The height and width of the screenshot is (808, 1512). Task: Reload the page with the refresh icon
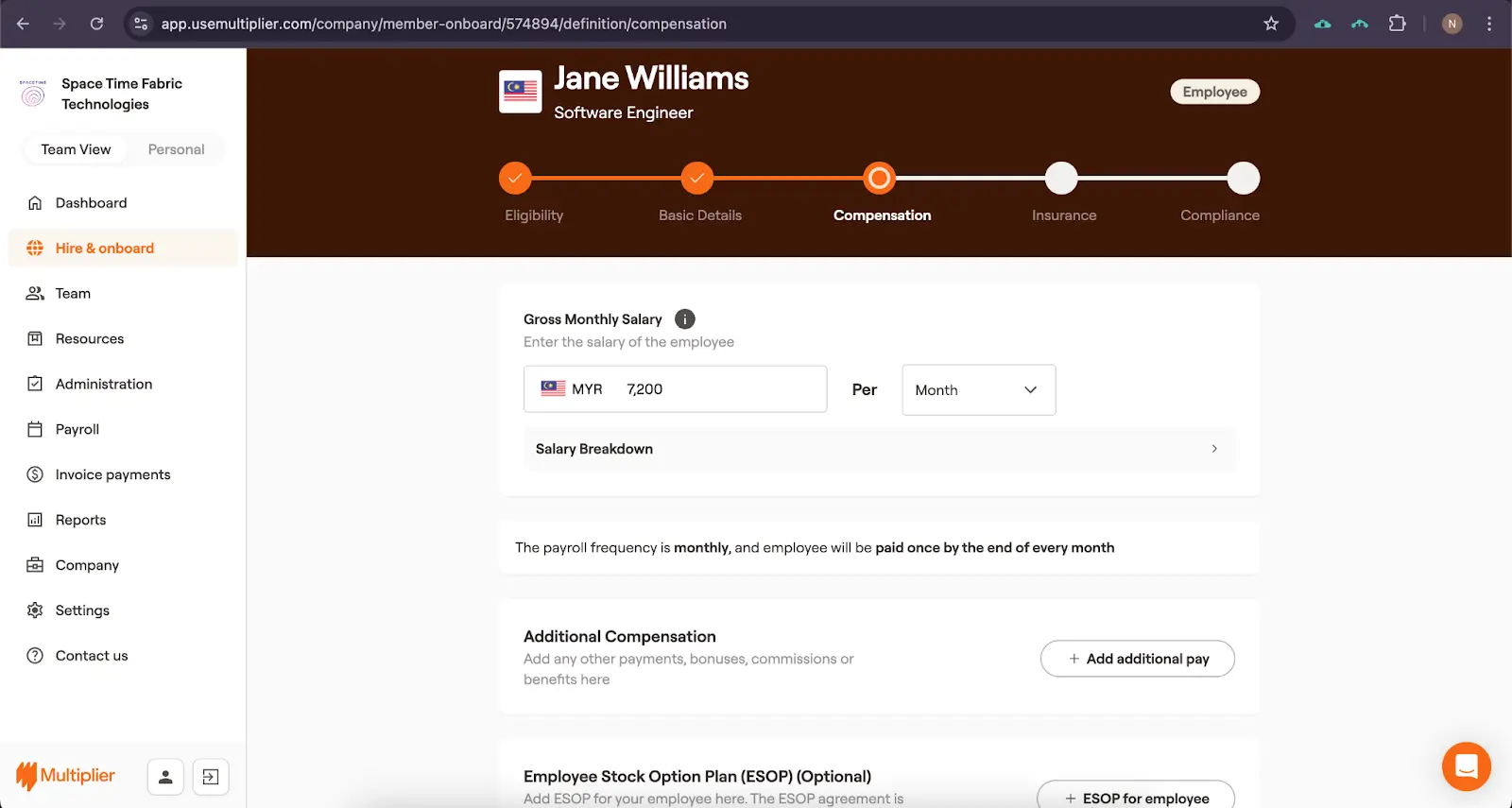(x=96, y=24)
